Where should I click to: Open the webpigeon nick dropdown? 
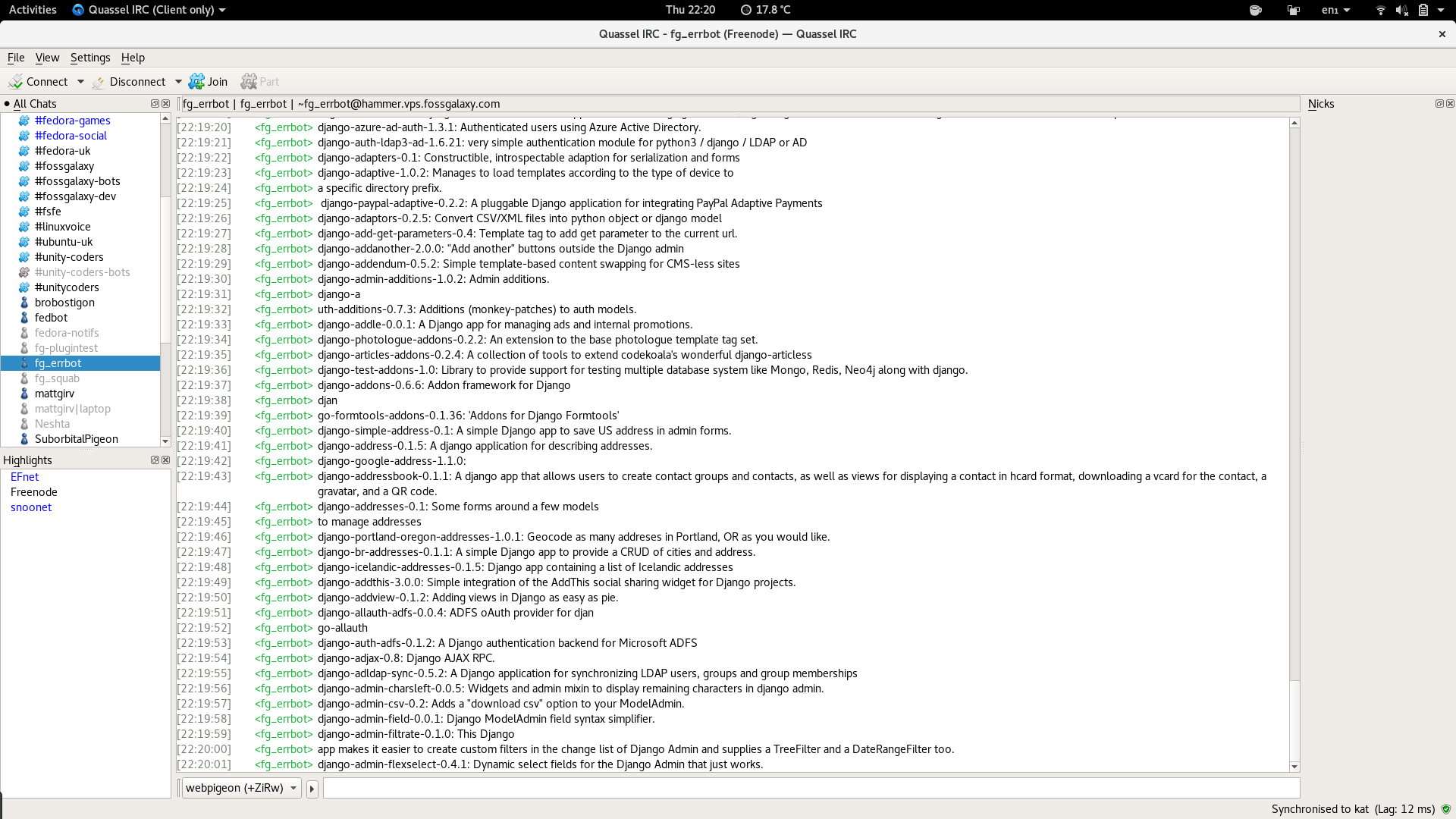coord(241,788)
